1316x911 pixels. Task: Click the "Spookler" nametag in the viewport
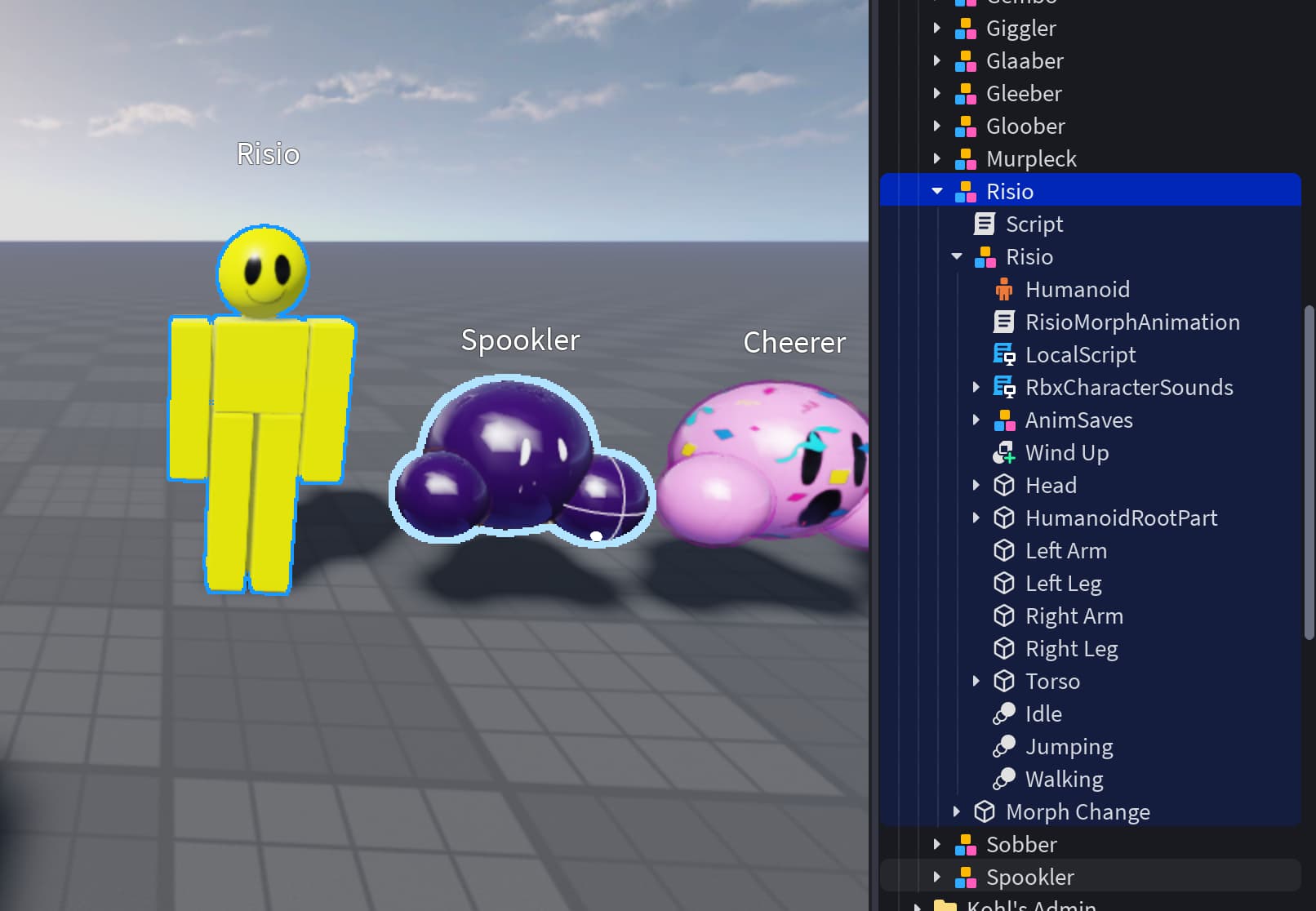(x=520, y=340)
